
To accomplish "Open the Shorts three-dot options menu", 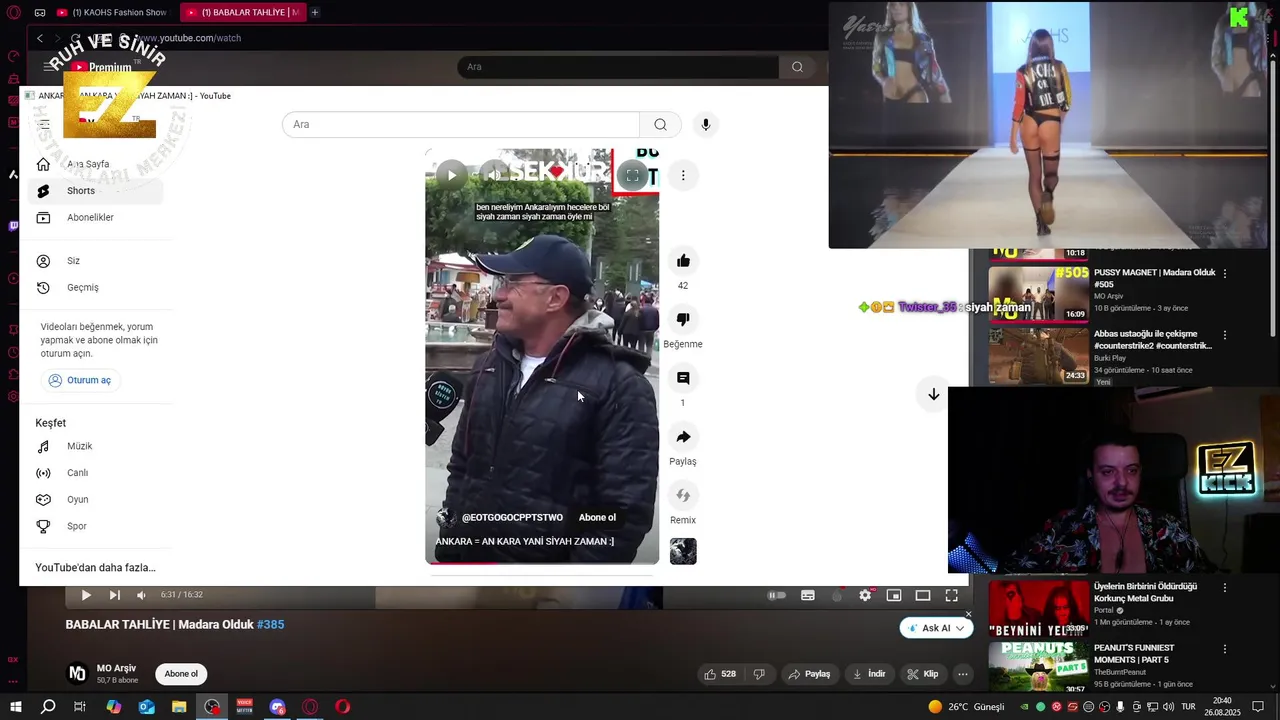I will (x=683, y=175).
